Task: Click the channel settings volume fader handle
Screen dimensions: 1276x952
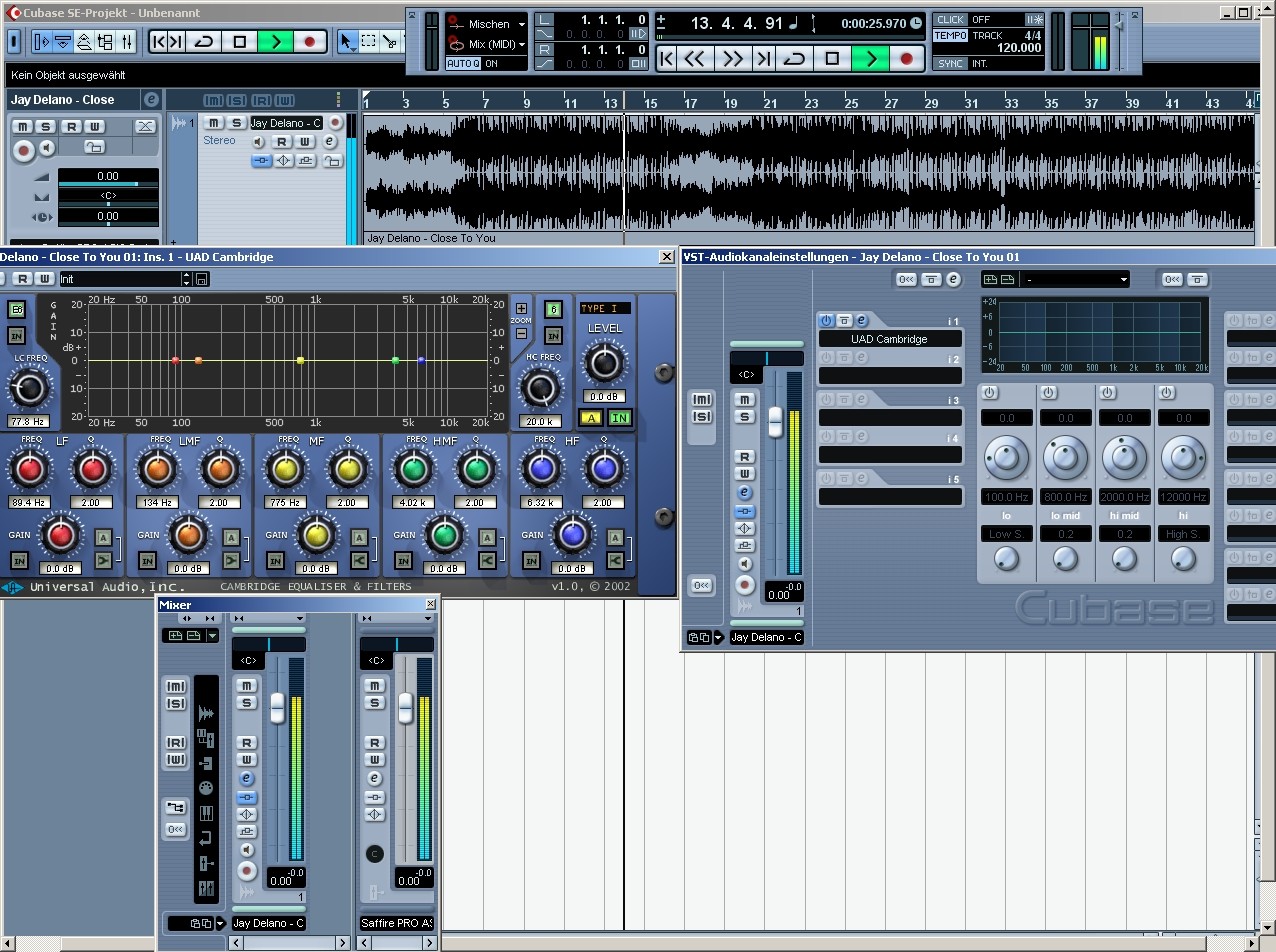Action: 775,421
